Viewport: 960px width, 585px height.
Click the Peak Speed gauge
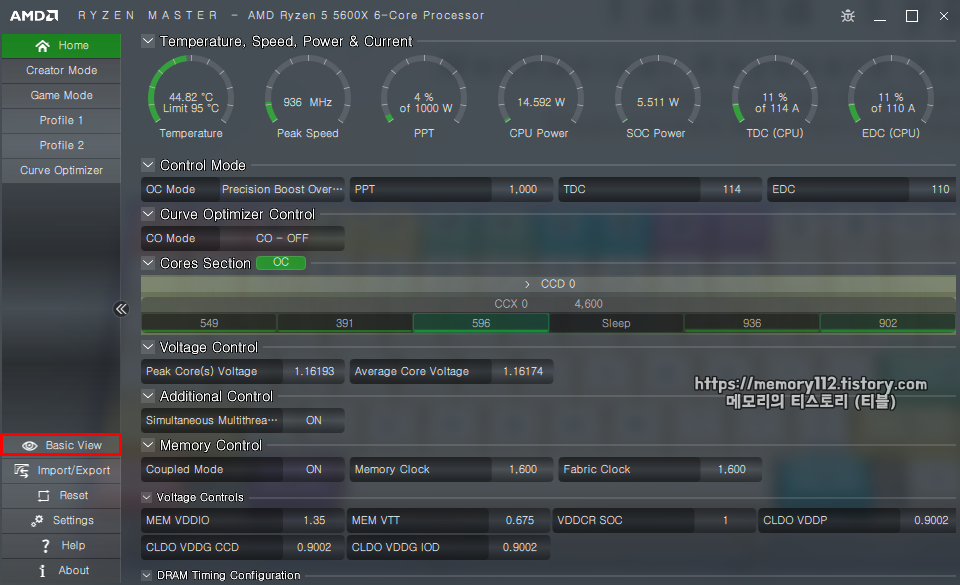[307, 97]
